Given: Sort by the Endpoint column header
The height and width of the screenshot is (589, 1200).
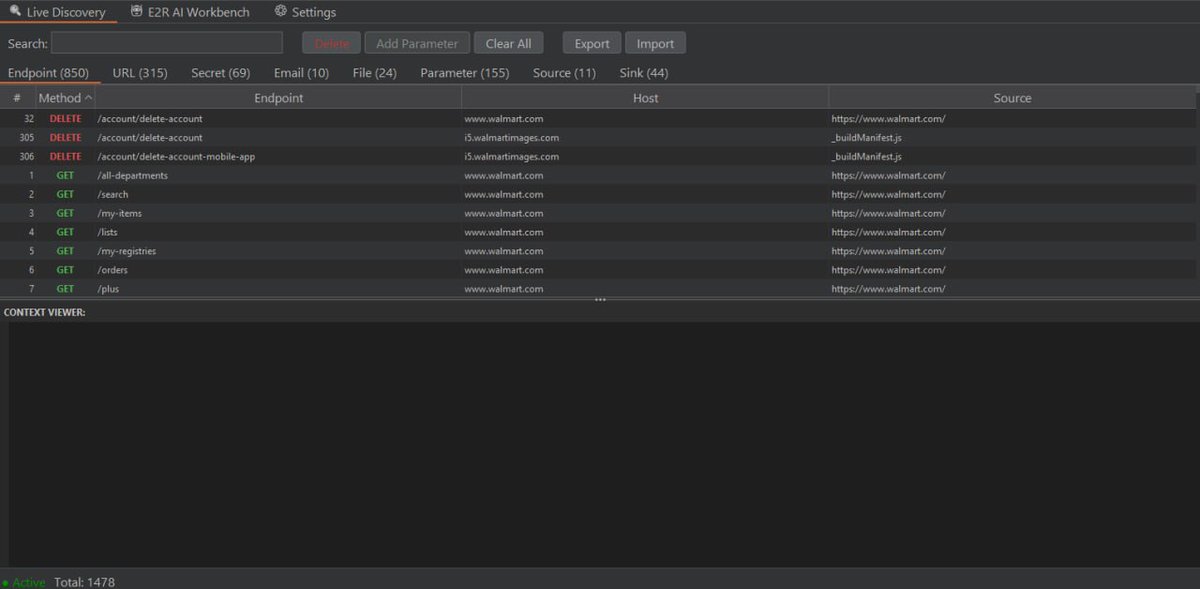Looking at the screenshot, I should pyautogui.click(x=279, y=98).
